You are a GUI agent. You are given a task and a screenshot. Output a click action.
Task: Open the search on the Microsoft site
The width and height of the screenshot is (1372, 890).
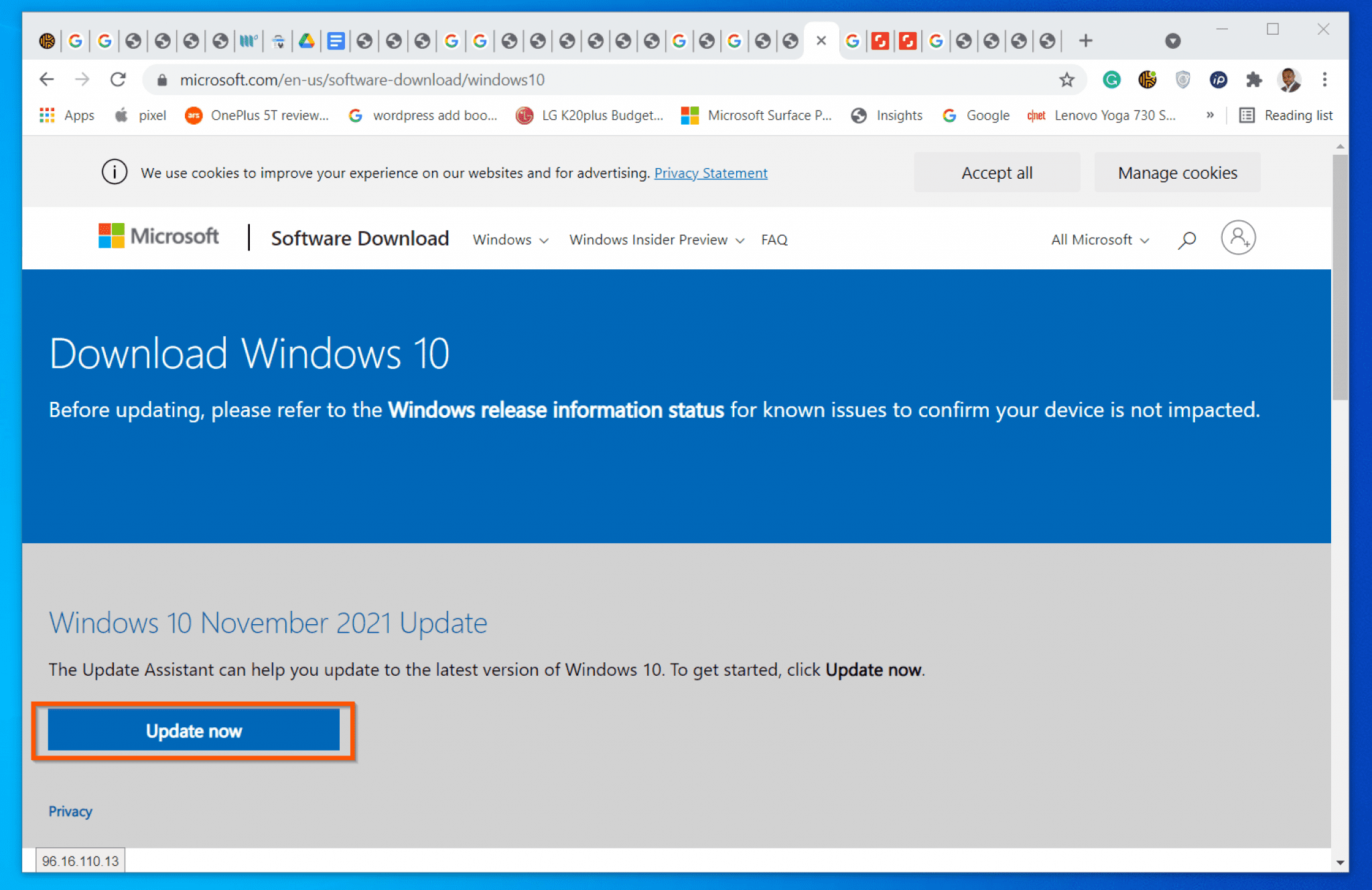(x=1186, y=239)
